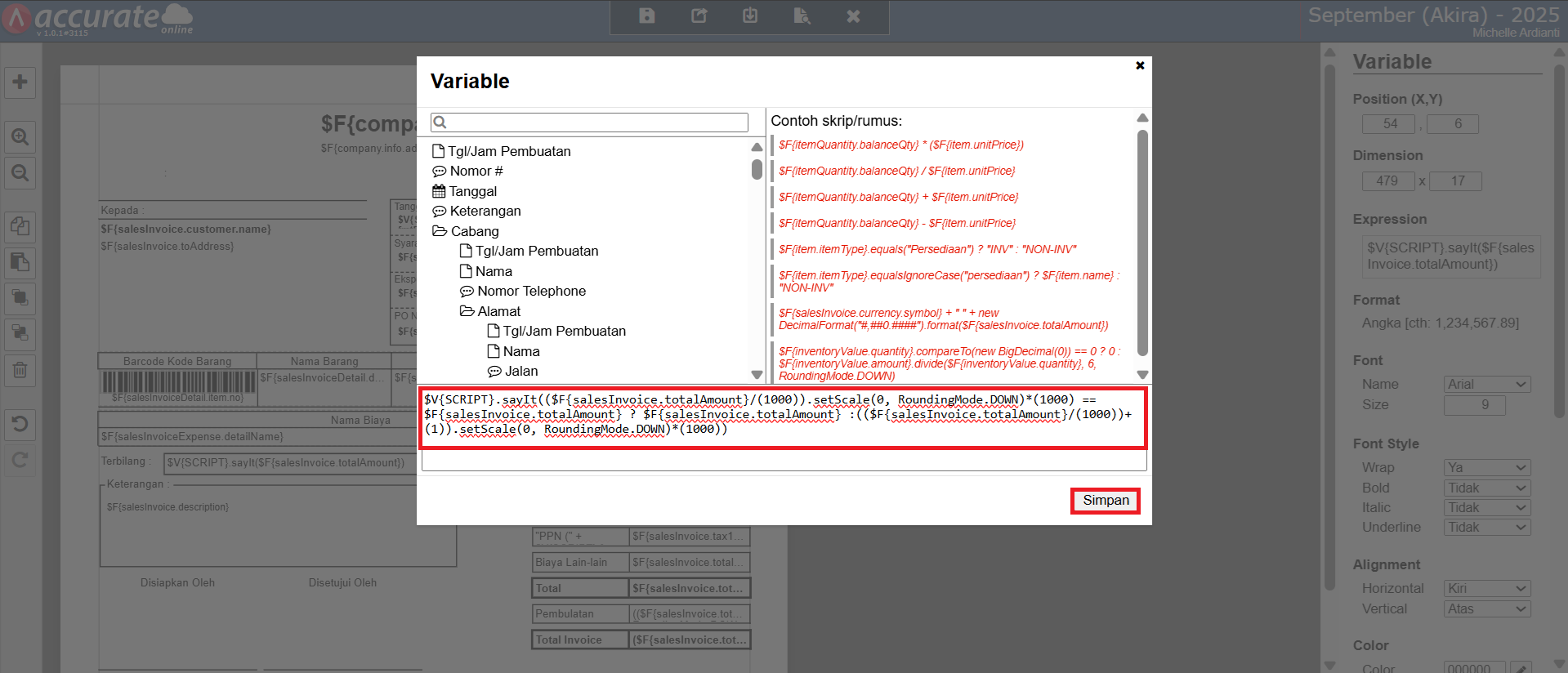Collapse the Alamat folder node
1568x673 pixels.
coord(467,311)
